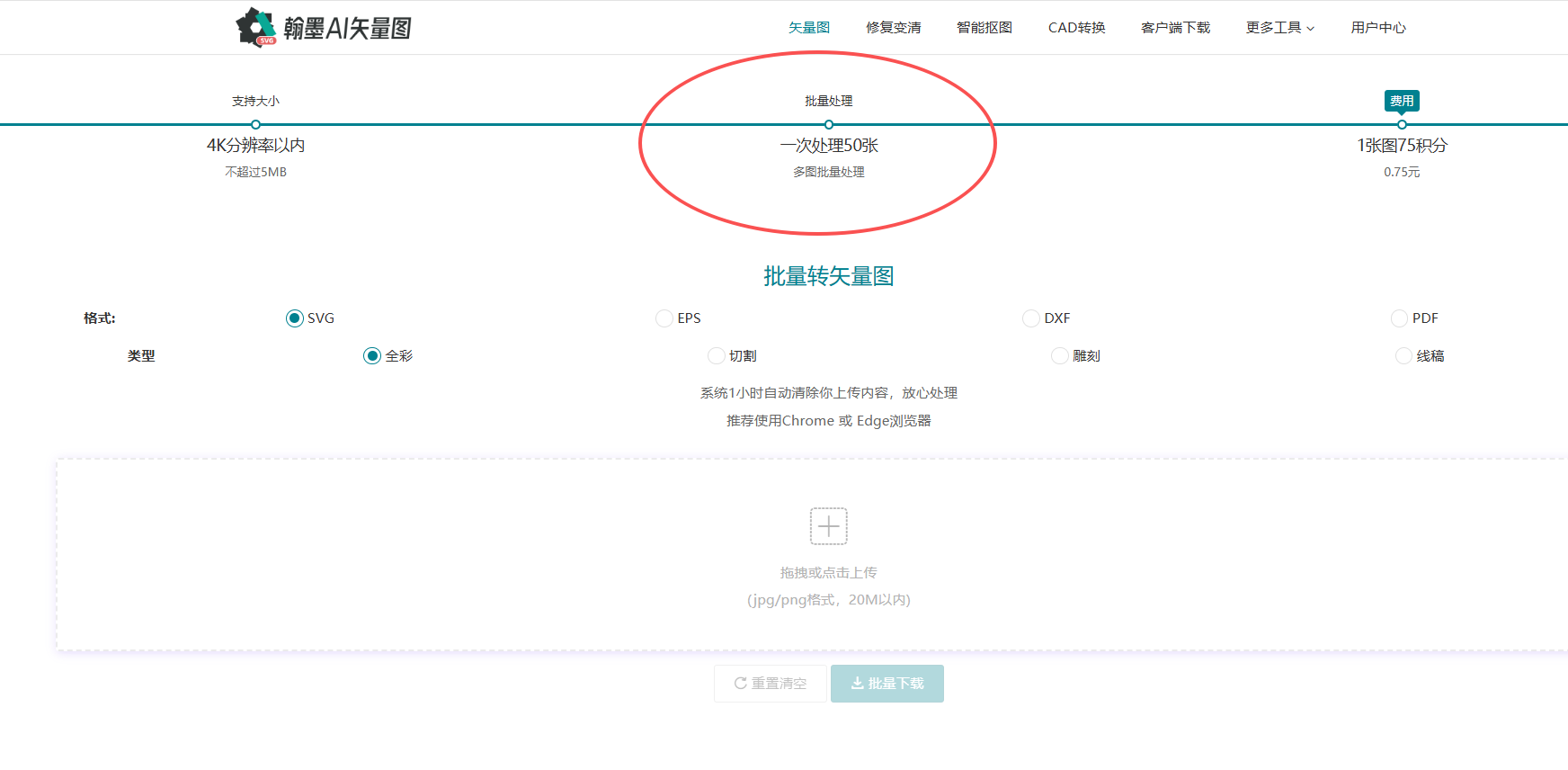This screenshot has width=1568, height=770.
Task: Click the 重置清空 button
Action: tap(771, 684)
